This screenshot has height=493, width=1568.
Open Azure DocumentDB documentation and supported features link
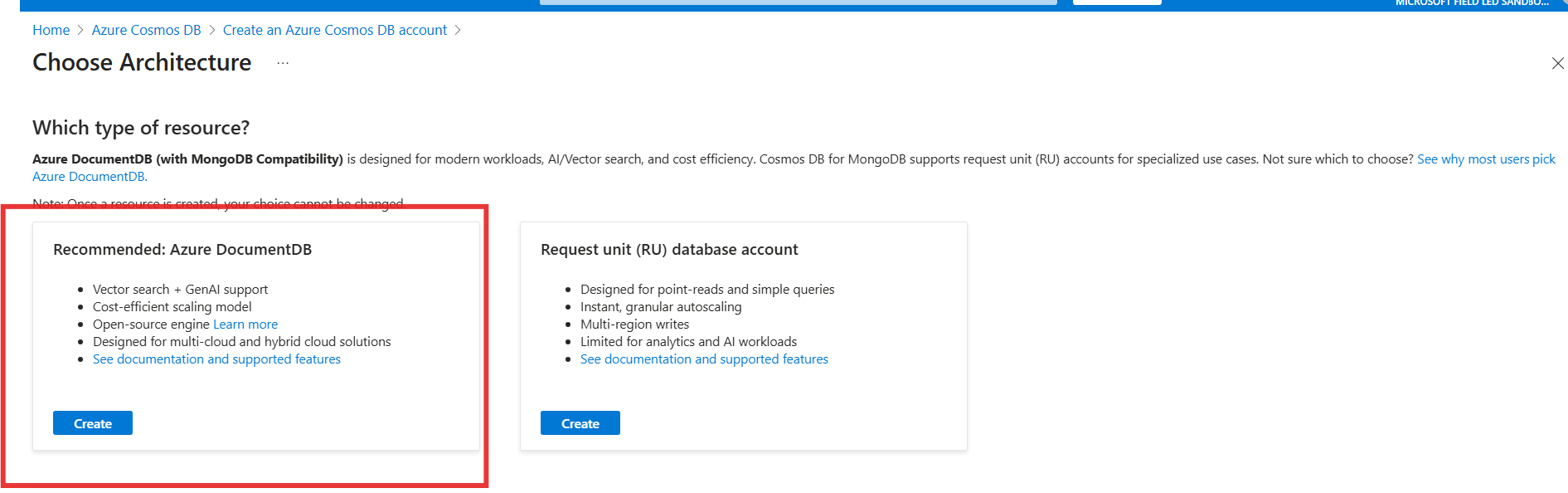(216, 359)
